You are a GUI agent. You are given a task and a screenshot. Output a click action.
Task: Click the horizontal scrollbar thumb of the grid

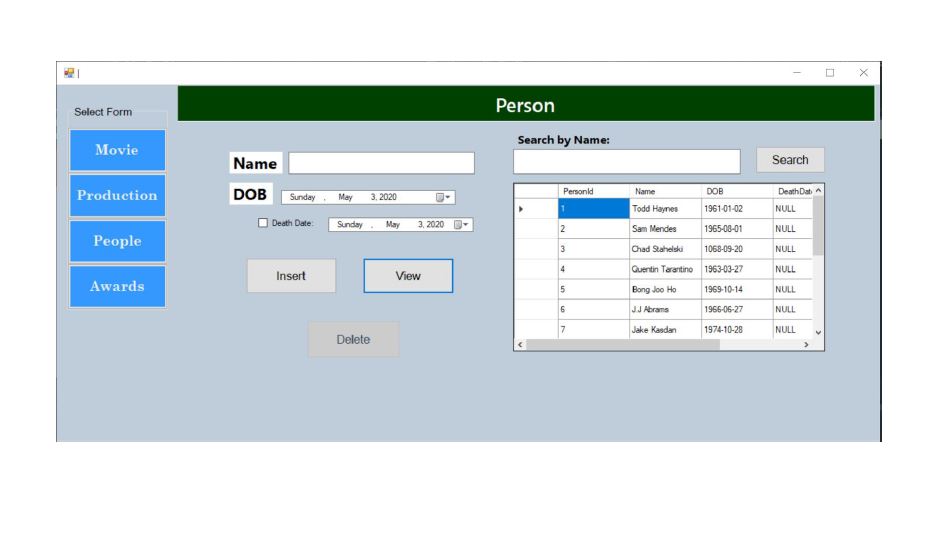(623, 344)
